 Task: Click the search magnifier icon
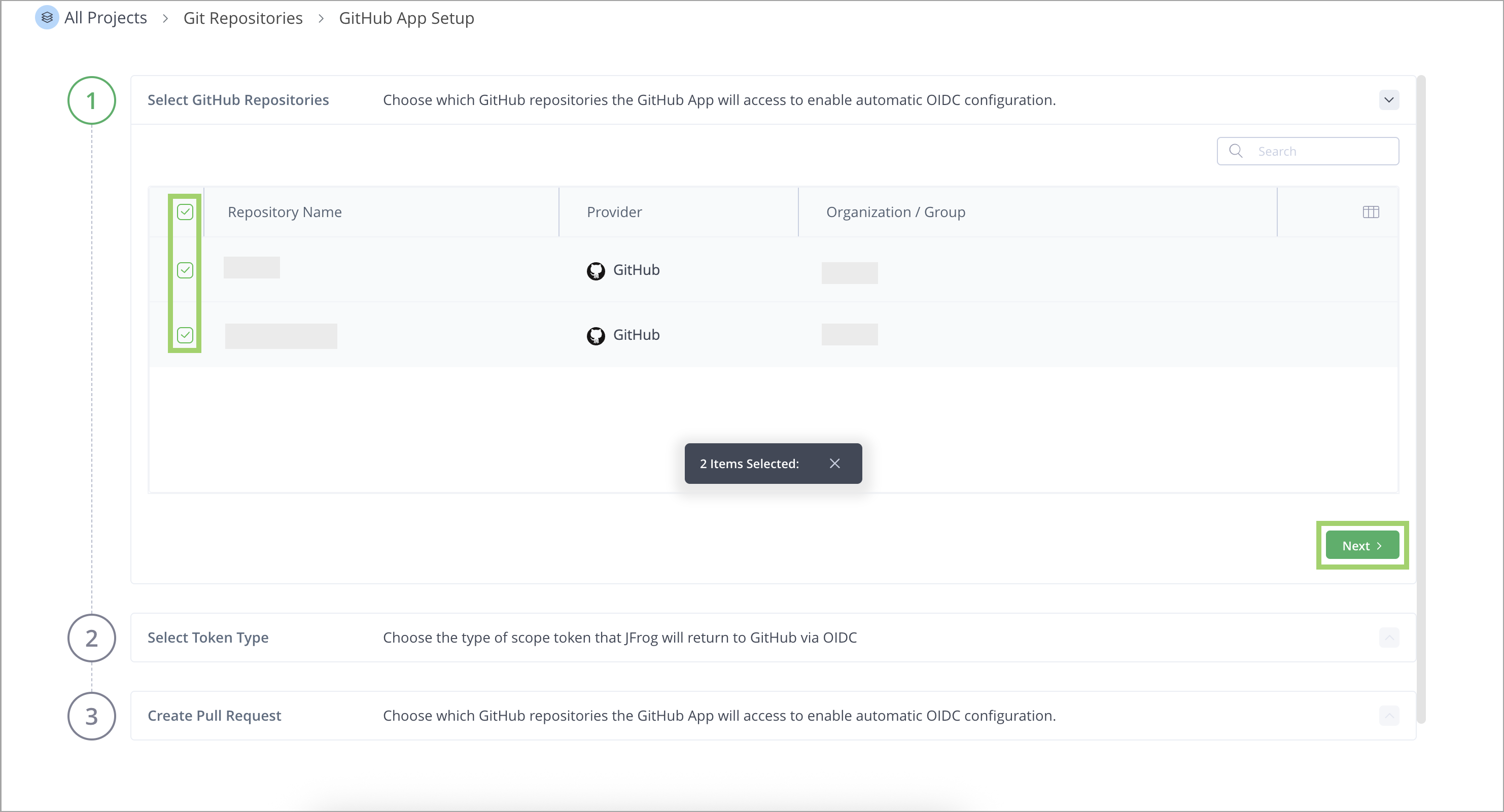pos(1236,151)
